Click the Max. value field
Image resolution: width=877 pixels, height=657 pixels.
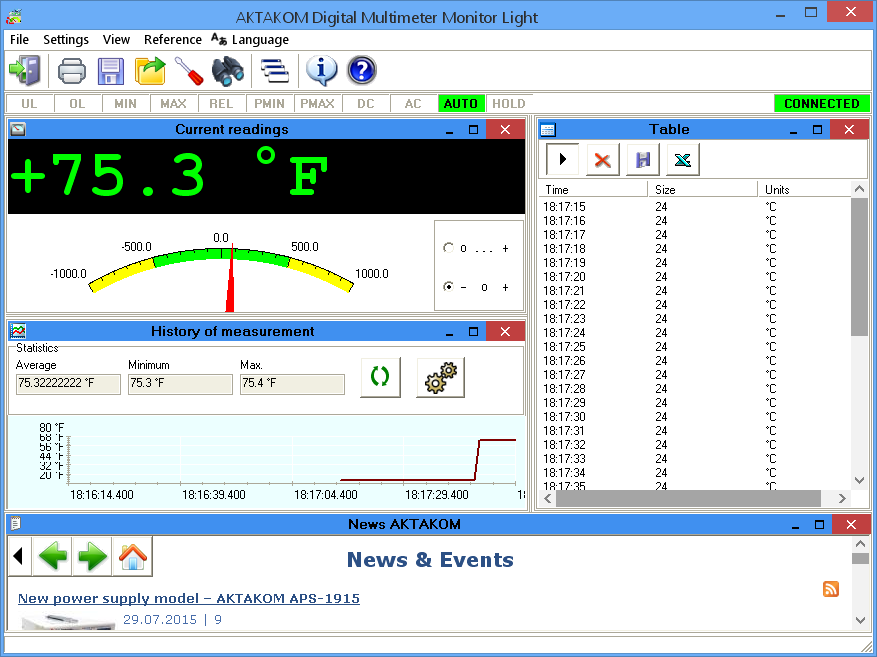(x=292, y=384)
